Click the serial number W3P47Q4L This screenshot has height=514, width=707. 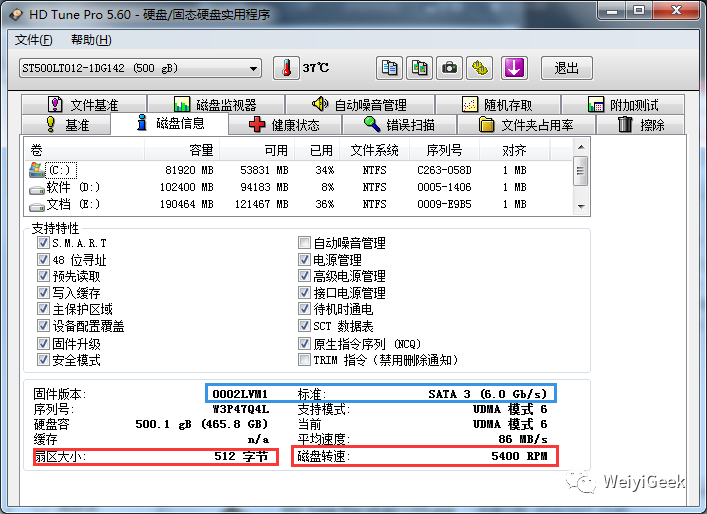point(241,409)
